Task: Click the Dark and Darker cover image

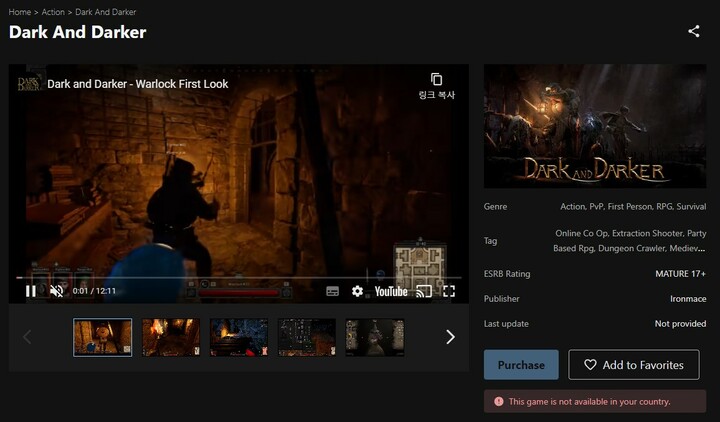Action: tap(595, 126)
